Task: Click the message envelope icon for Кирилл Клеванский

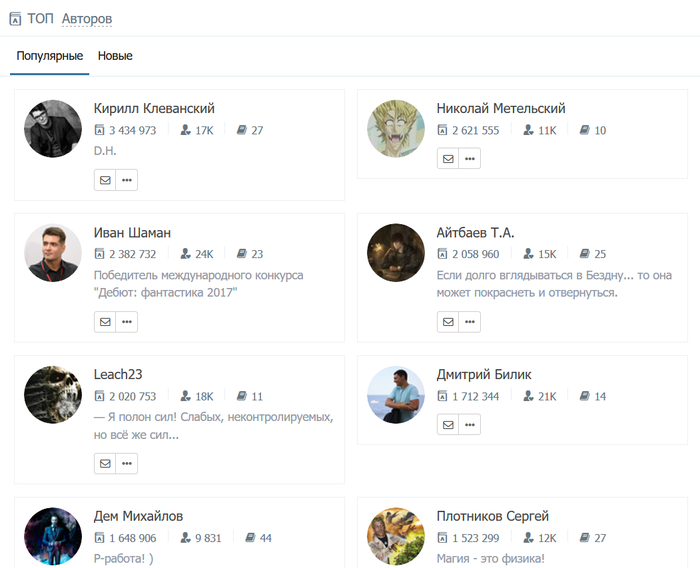Action: [105, 180]
